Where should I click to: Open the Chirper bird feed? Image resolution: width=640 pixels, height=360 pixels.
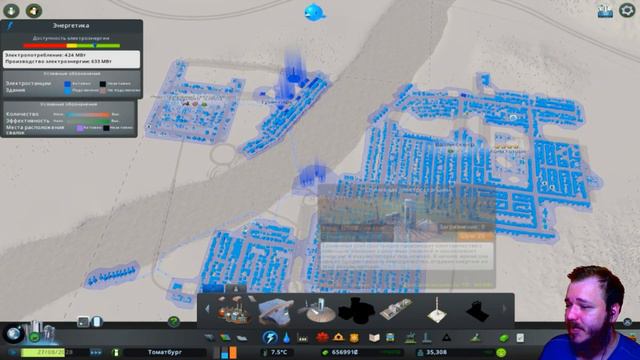pos(314,12)
